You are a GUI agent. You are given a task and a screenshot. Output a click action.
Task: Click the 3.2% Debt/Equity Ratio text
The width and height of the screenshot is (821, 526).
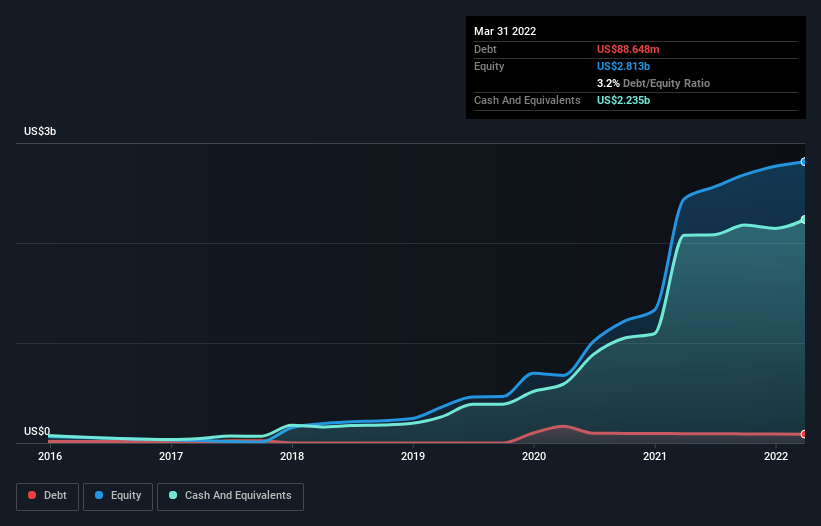(x=653, y=83)
